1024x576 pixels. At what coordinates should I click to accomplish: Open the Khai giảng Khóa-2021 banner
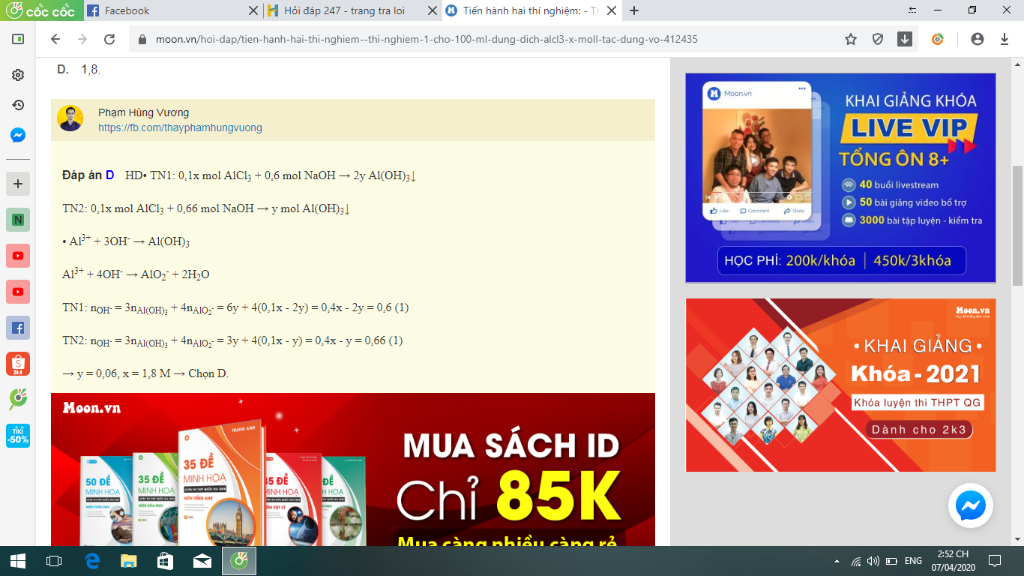(x=840, y=385)
